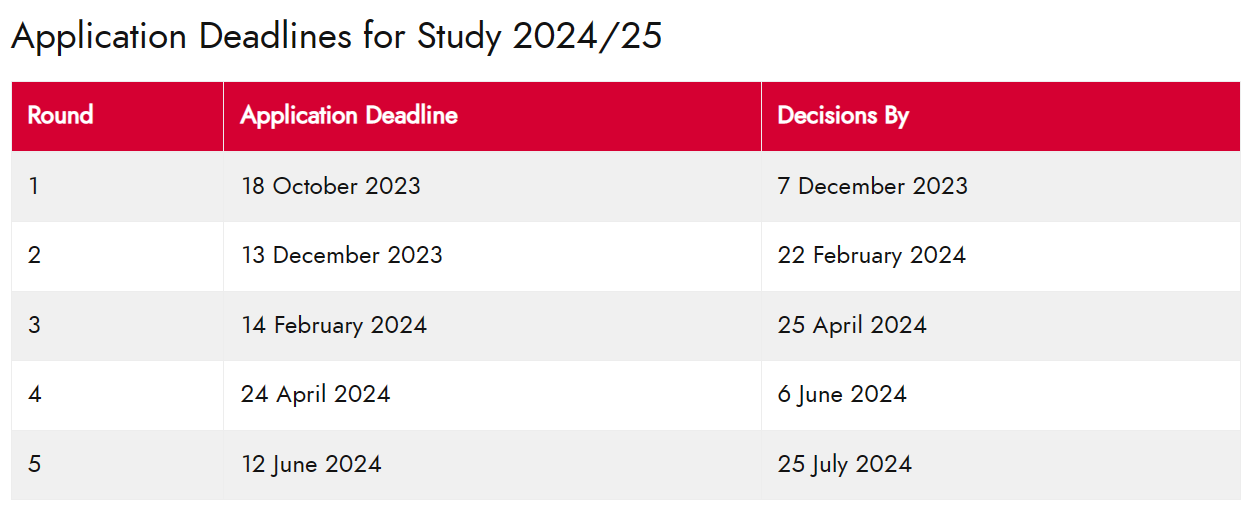Select the 18 October 2023 deadline cell
Screen dimensions: 1250x516
330,186
